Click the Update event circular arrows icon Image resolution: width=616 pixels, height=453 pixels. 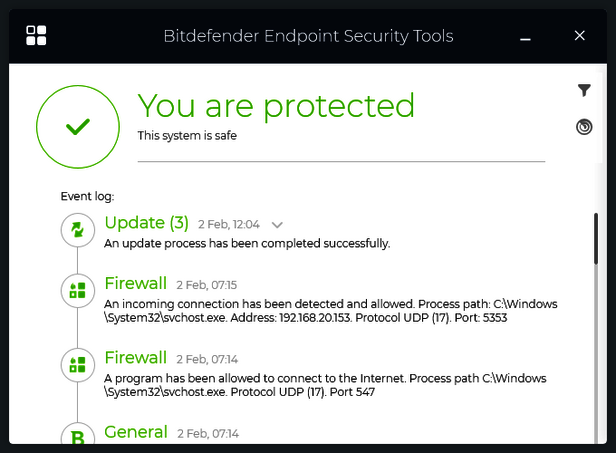tap(77, 231)
